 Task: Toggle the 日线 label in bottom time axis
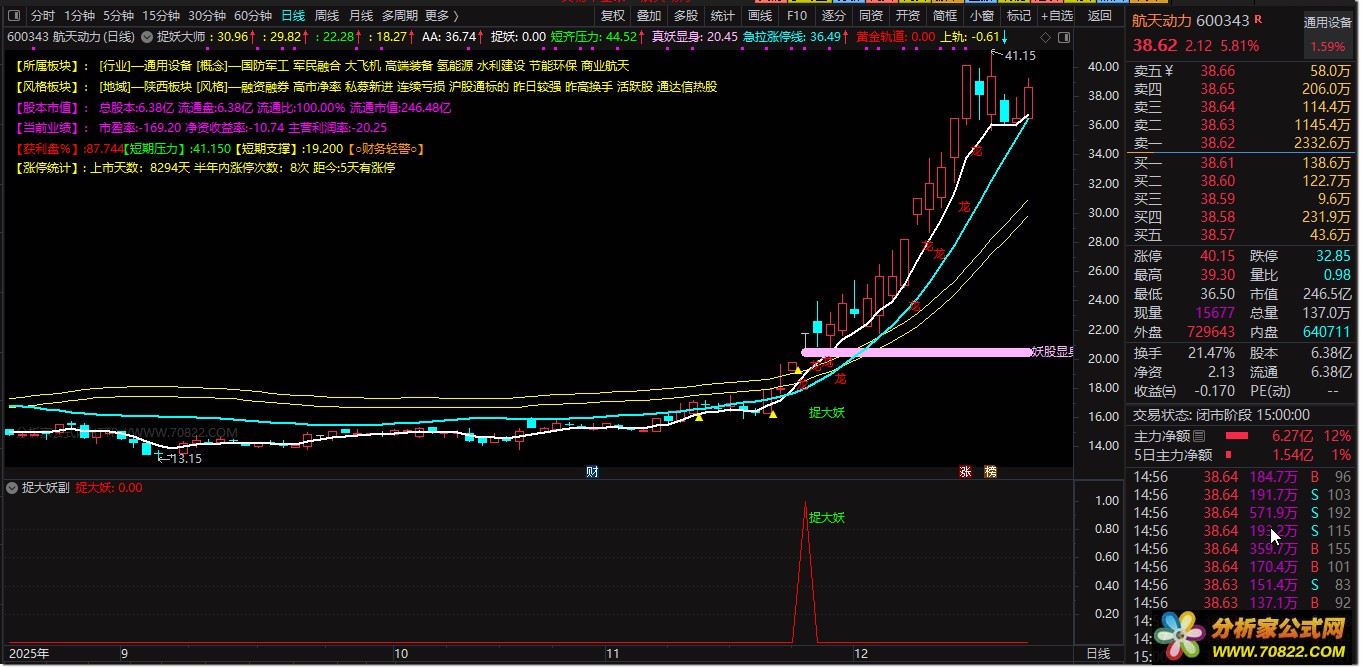coord(1097,654)
